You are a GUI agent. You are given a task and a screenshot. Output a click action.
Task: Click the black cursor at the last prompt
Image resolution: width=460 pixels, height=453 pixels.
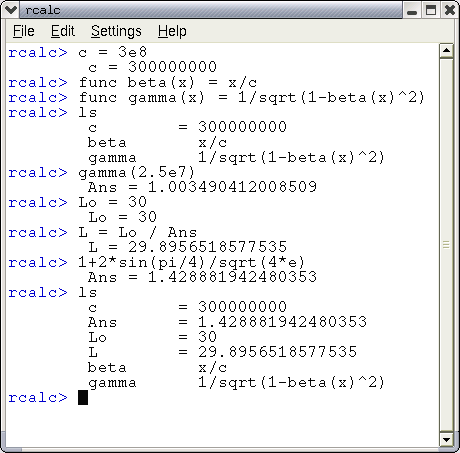click(83, 397)
